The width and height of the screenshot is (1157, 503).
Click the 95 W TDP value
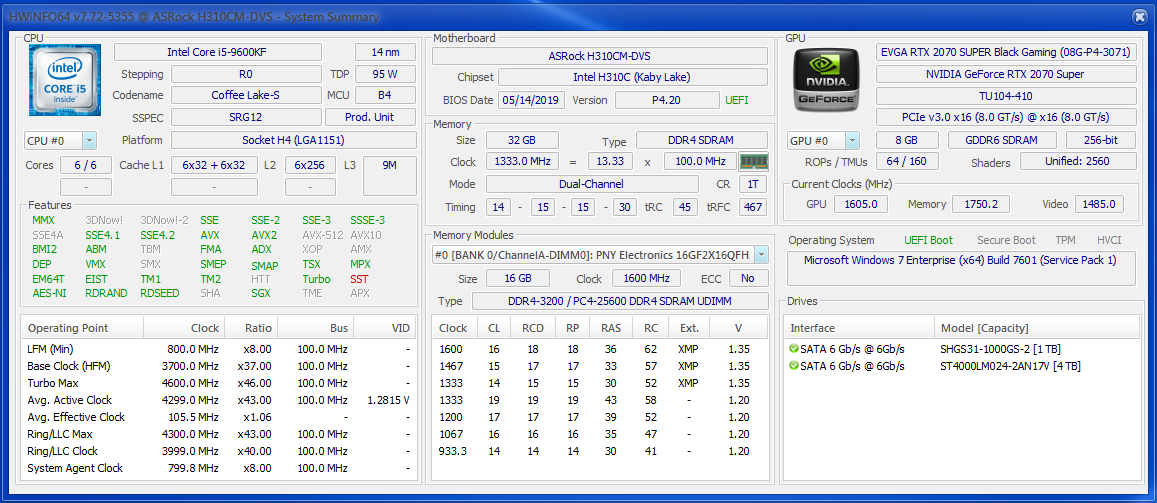385,74
